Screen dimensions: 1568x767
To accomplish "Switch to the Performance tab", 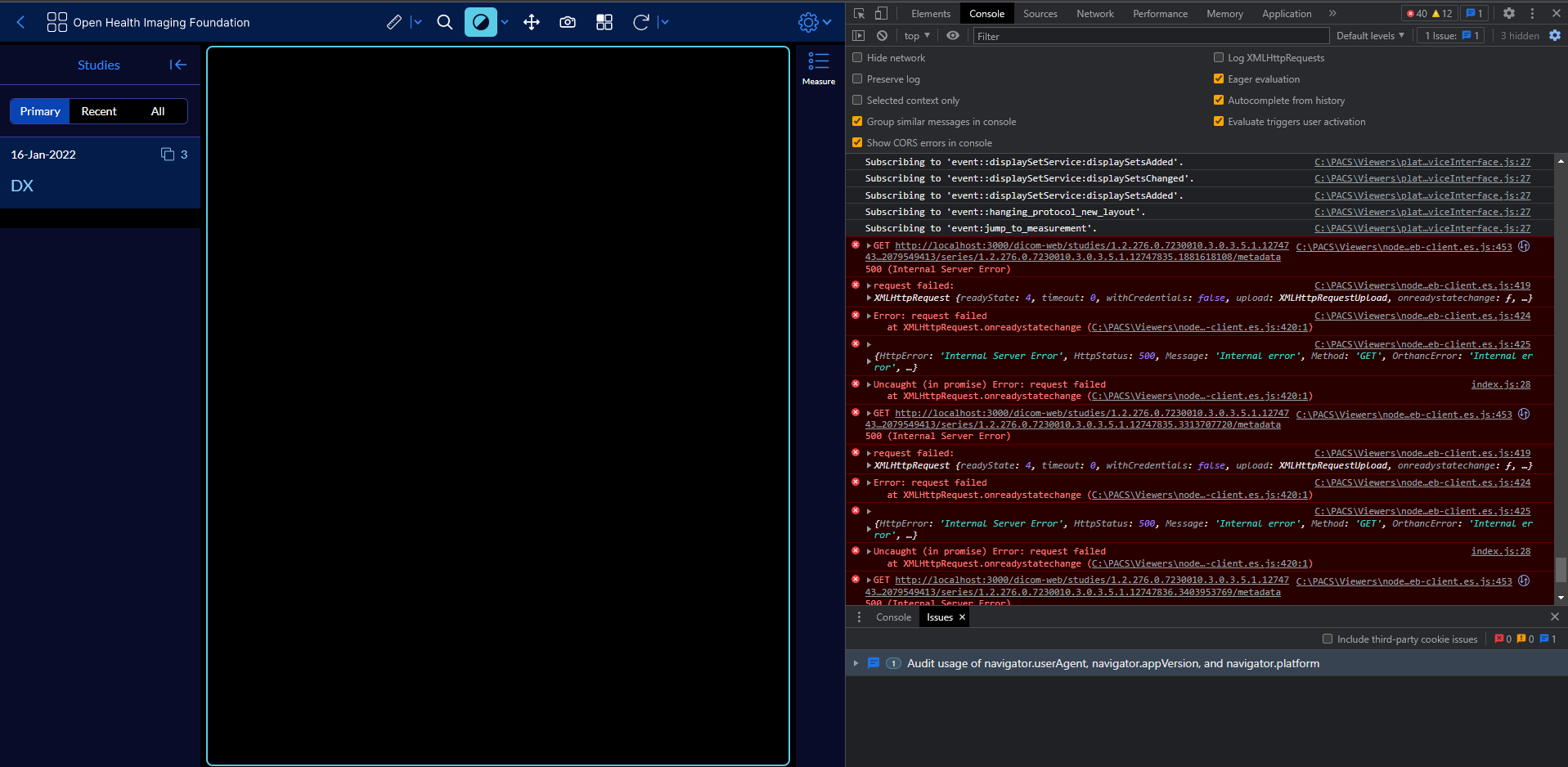I will click(1160, 13).
